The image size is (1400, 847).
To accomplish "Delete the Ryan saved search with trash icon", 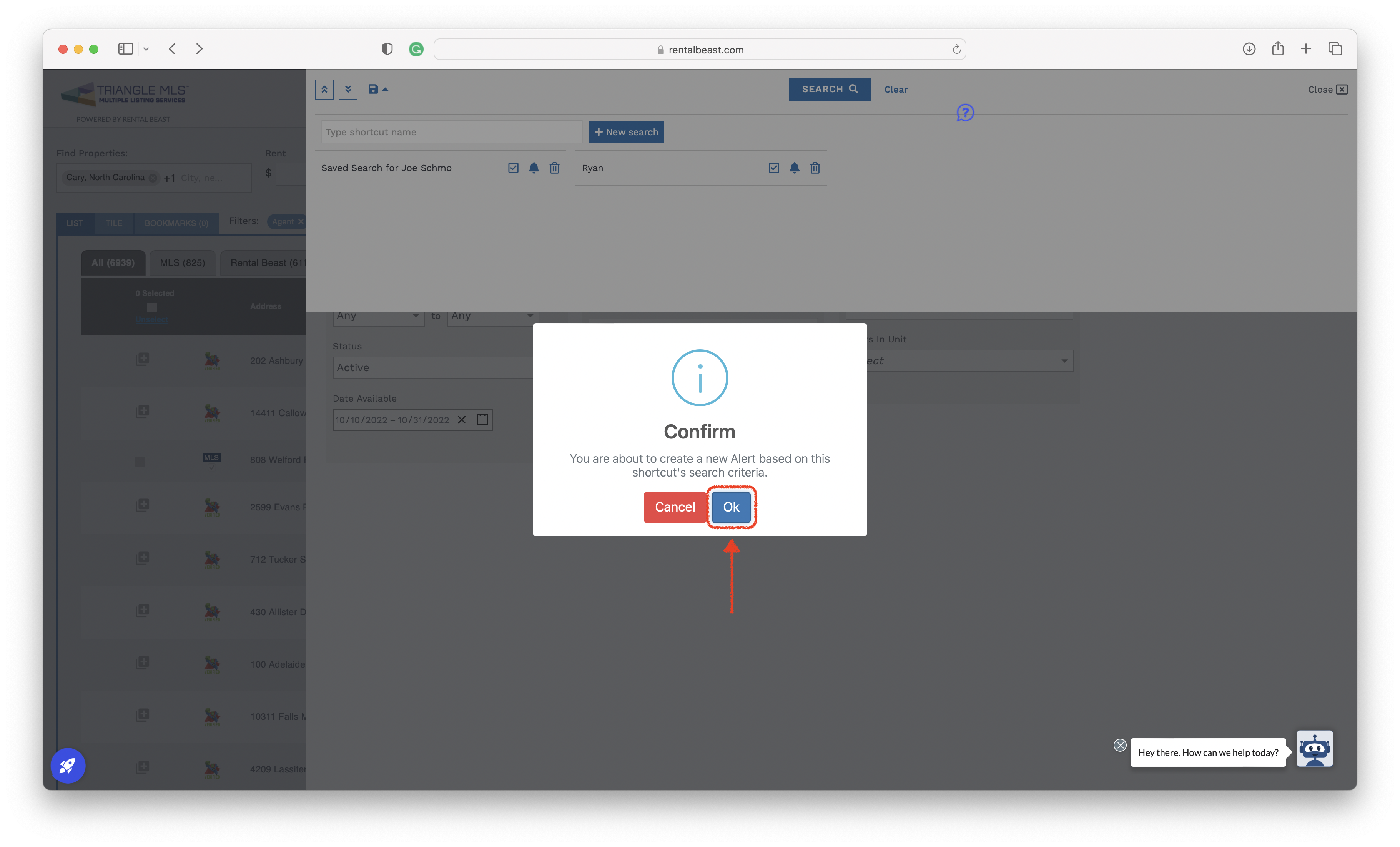I will (x=815, y=168).
